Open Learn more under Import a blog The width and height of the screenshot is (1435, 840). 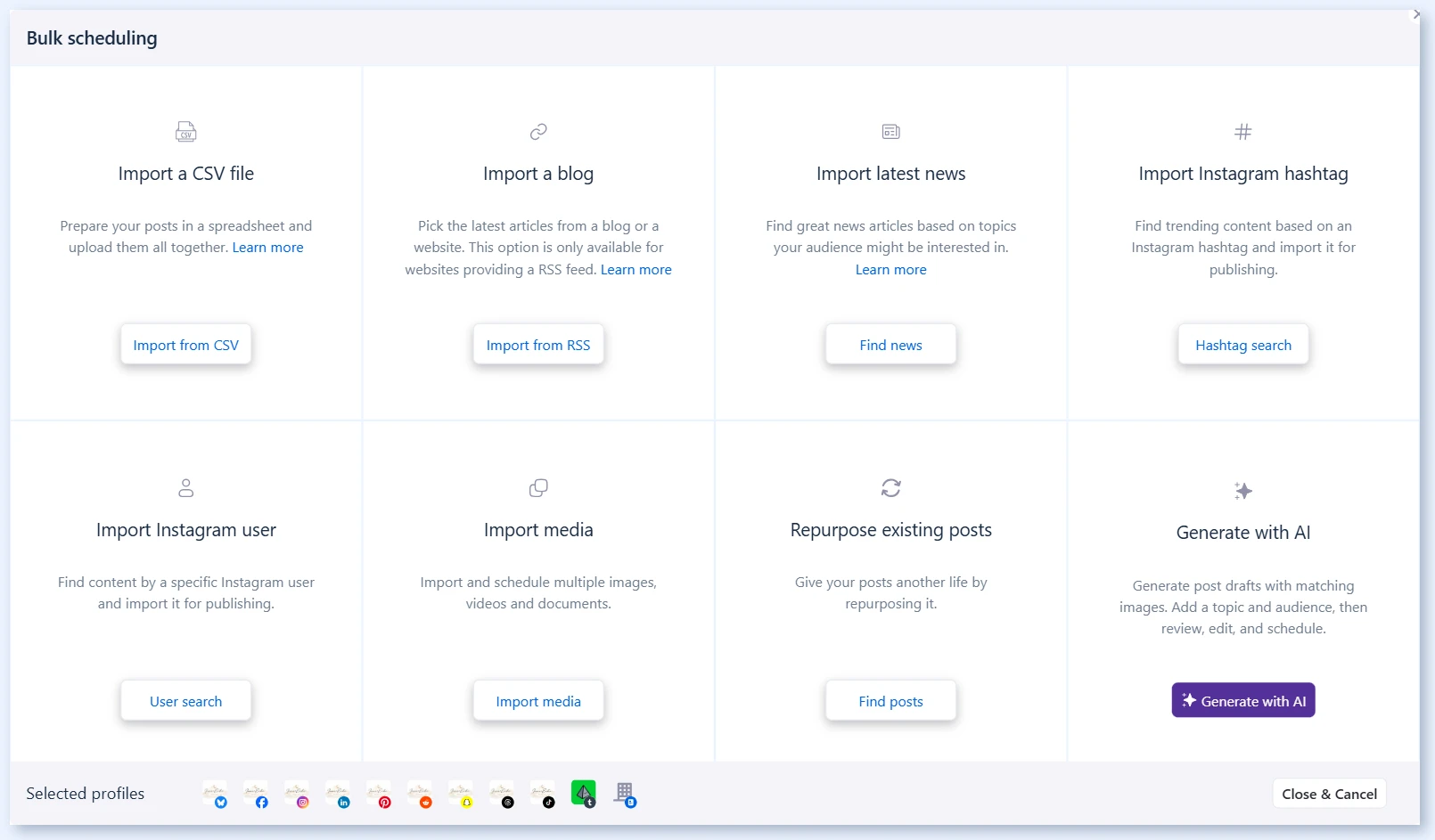[636, 270]
